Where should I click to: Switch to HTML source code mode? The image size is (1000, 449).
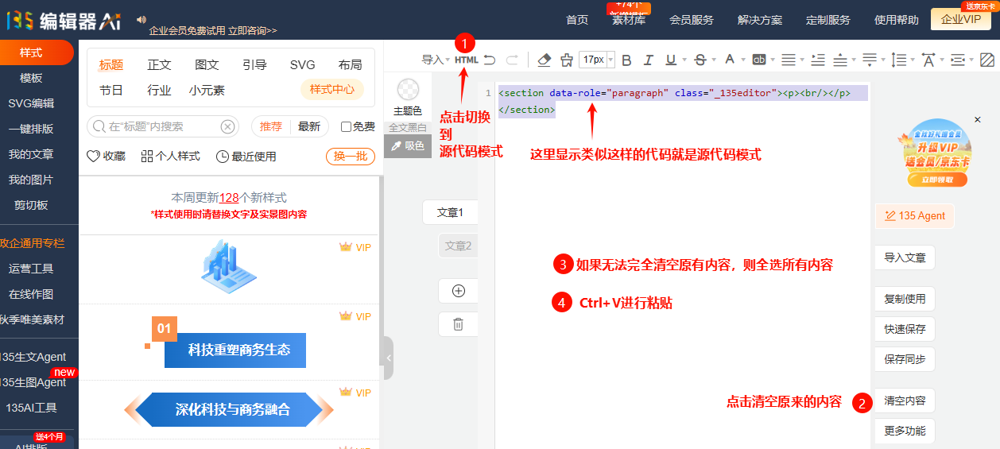point(466,60)
